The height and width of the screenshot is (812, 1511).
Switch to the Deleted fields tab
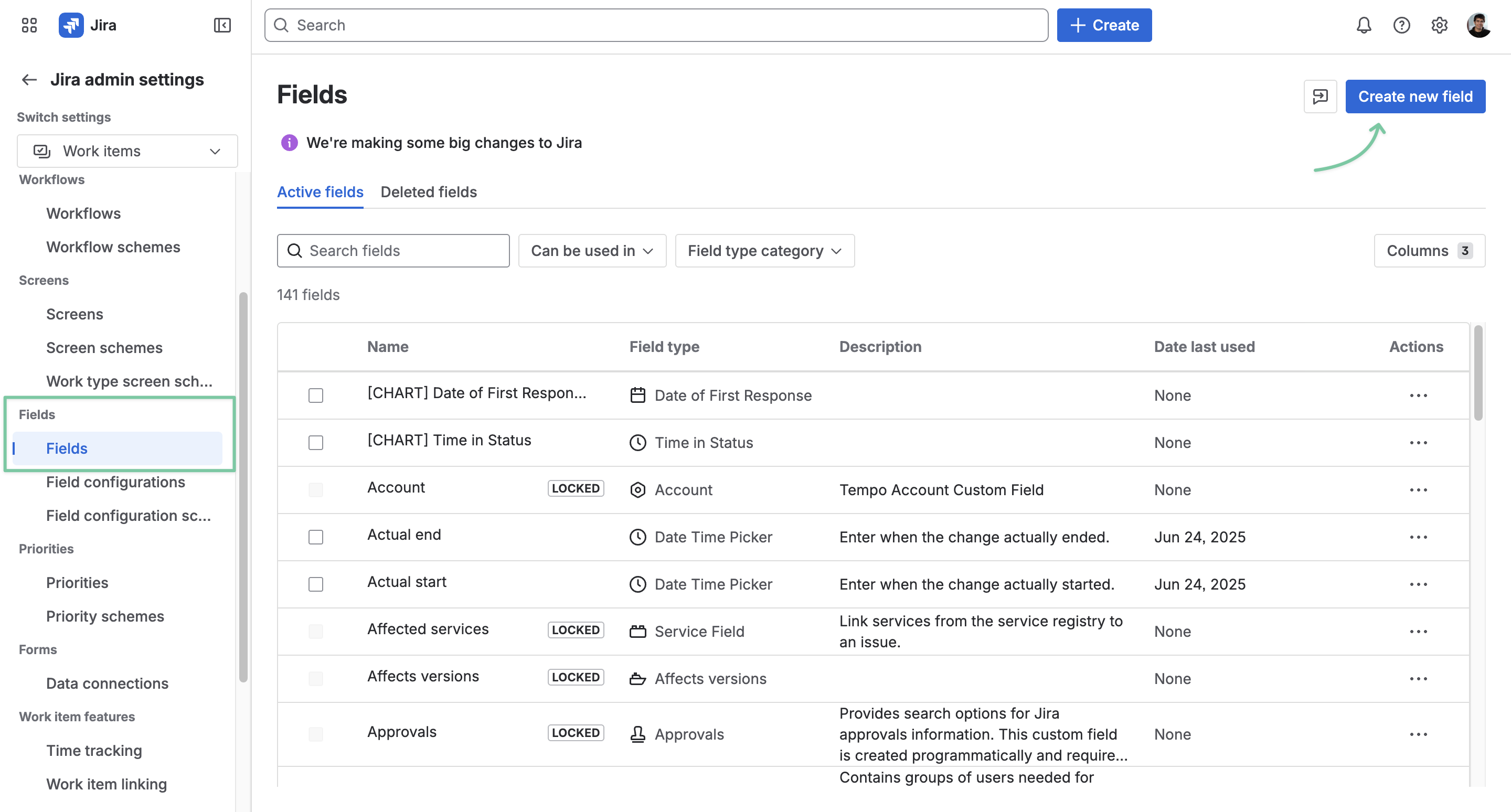(x=428, y=193)
